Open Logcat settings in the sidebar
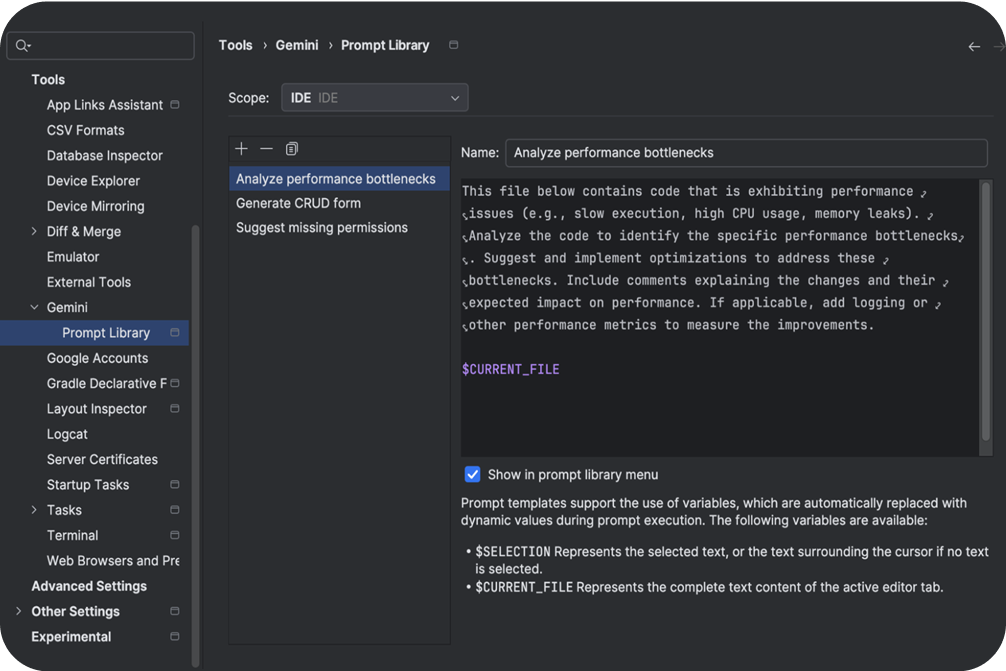 [67, 434]
